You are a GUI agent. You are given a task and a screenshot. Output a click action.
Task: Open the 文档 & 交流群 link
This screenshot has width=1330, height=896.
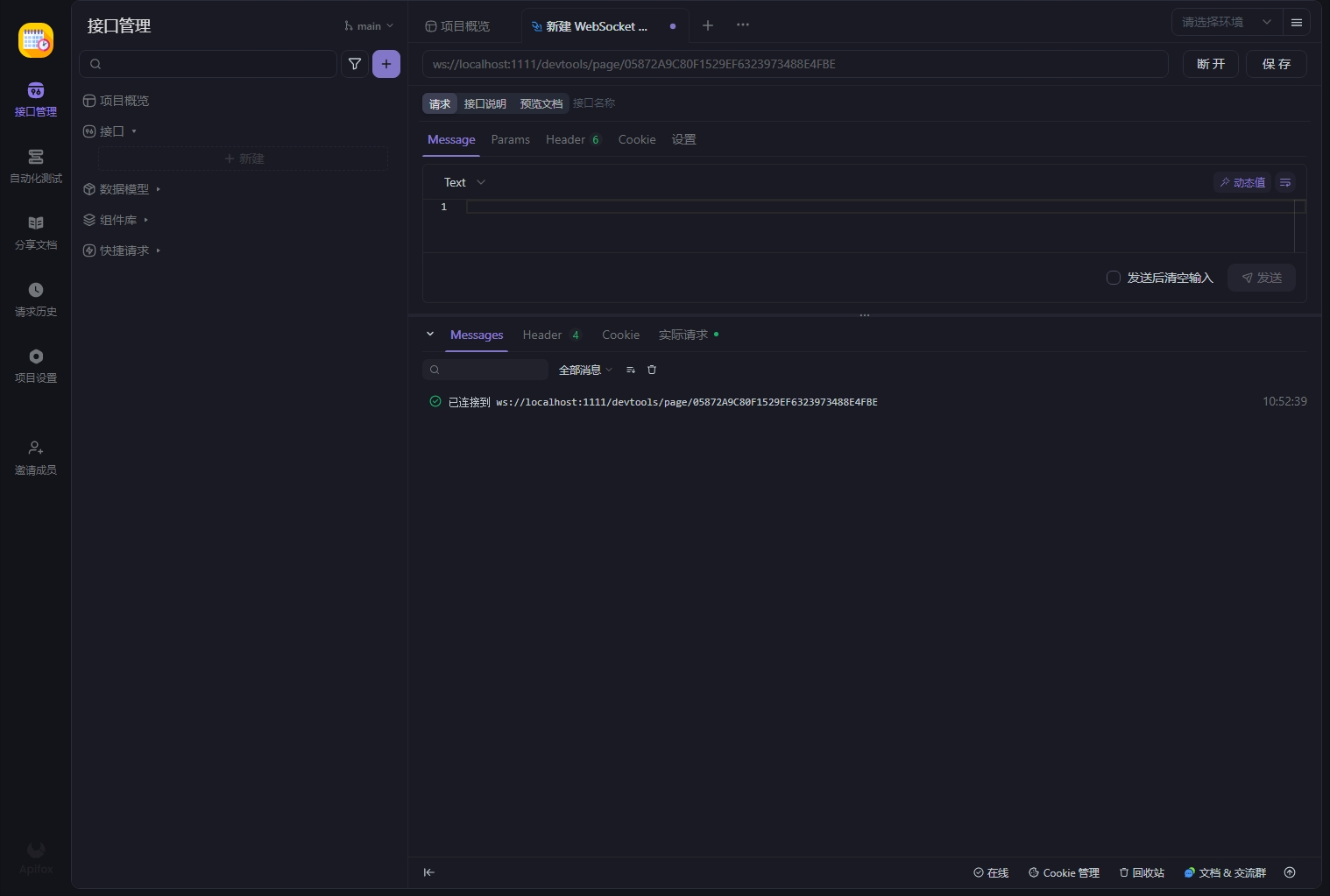1225,872
